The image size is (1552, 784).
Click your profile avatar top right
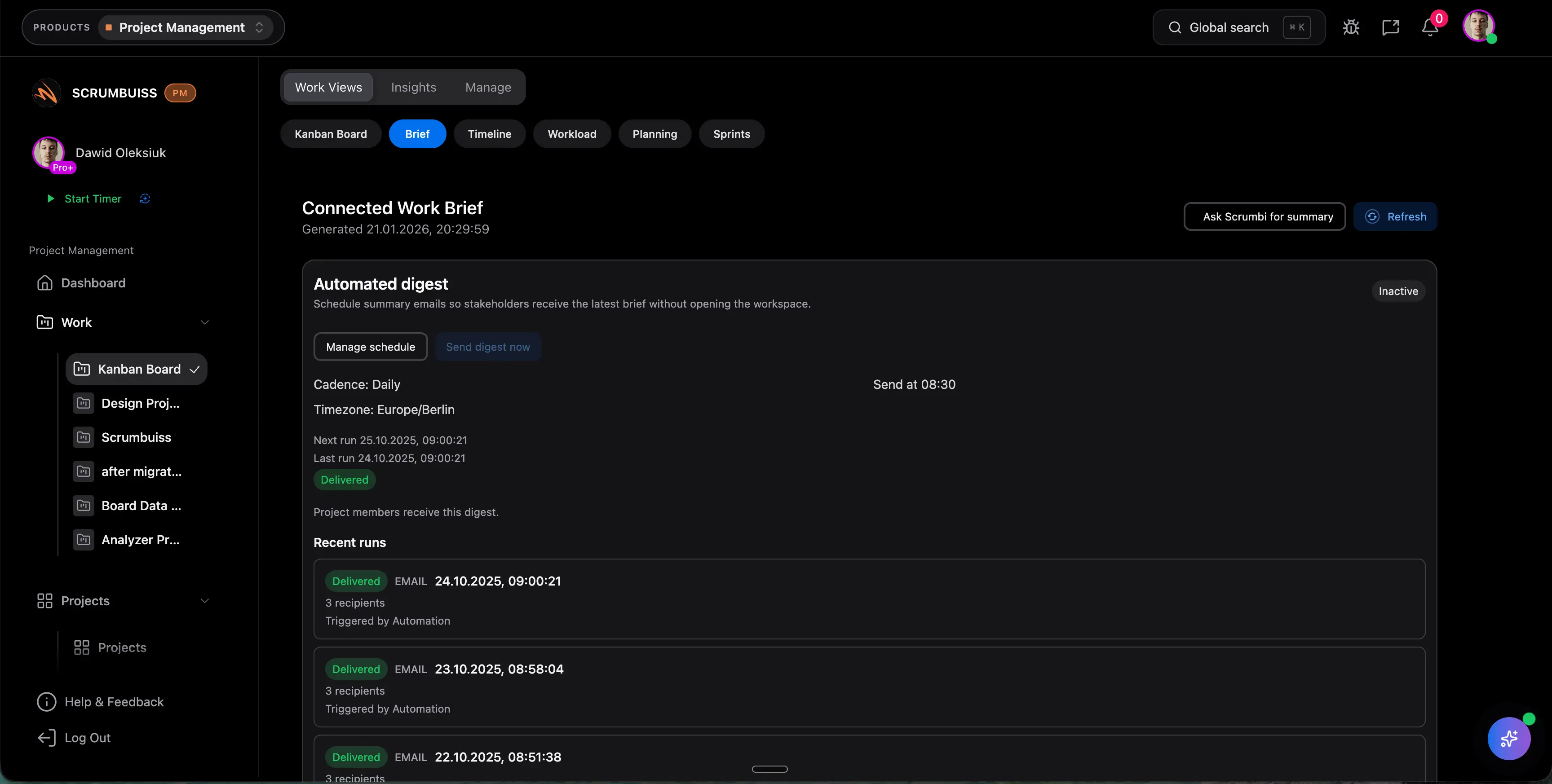click(1480, 26)
